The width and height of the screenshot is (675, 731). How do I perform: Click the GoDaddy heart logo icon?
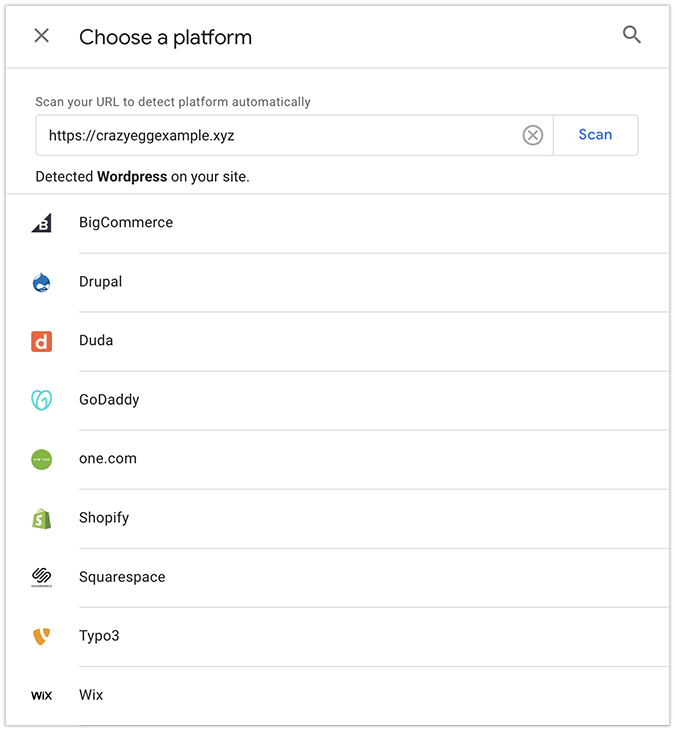(x=41, y=400)
